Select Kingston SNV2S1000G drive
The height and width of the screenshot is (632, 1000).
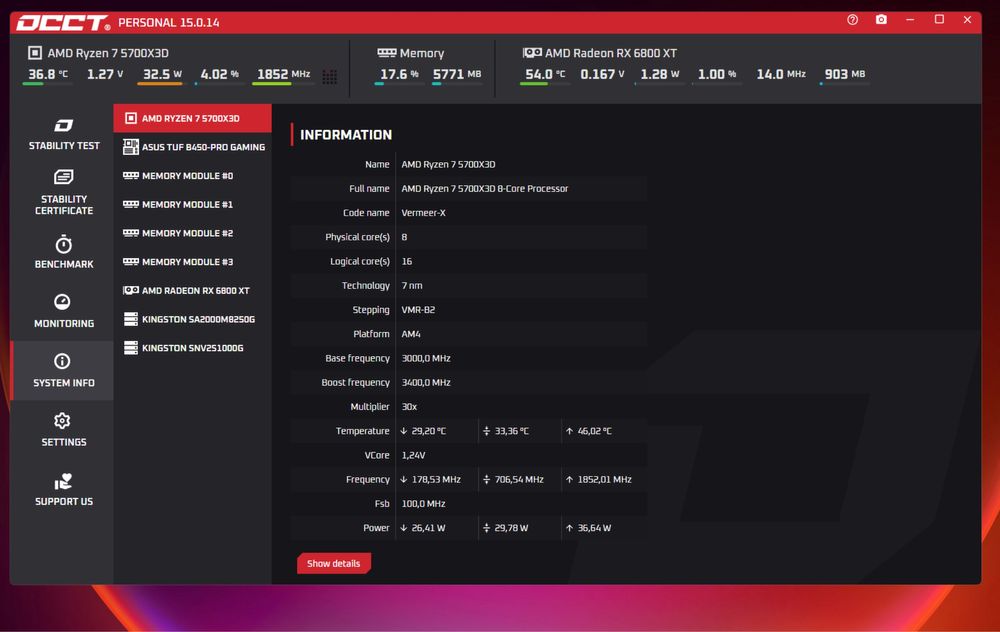tap(192, 348)
